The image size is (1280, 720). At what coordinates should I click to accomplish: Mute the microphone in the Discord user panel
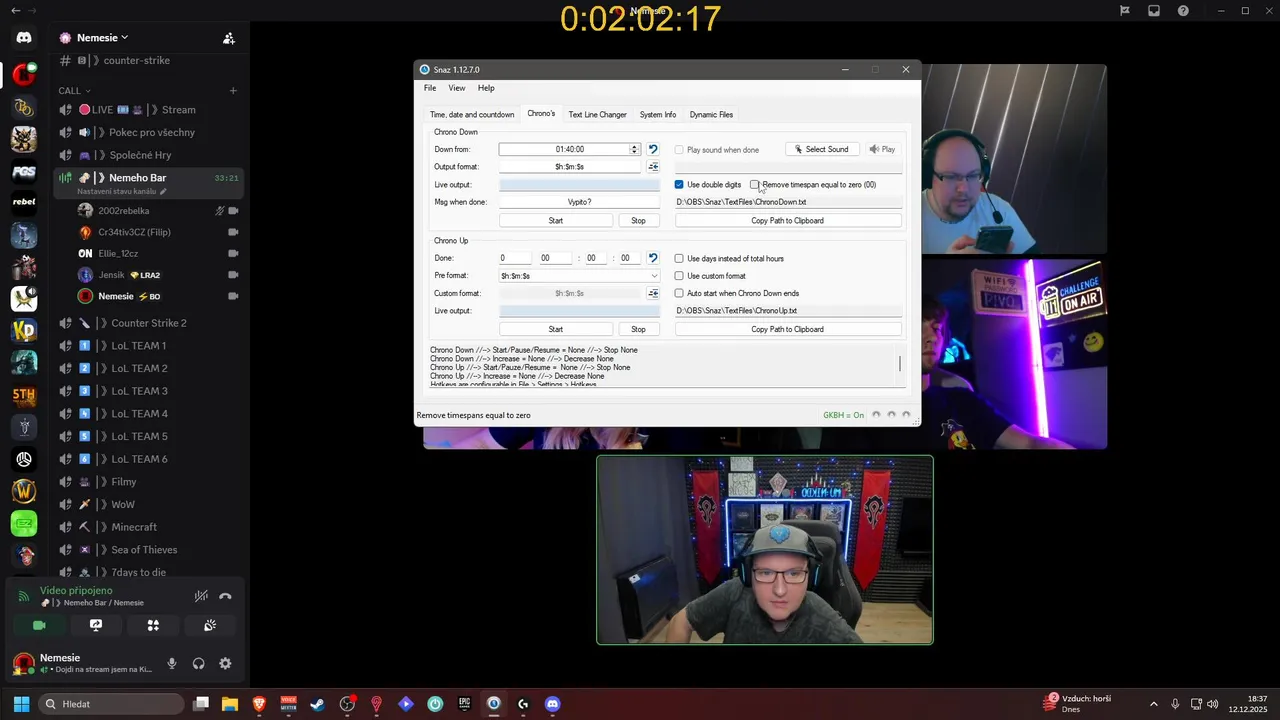(172, 663)
